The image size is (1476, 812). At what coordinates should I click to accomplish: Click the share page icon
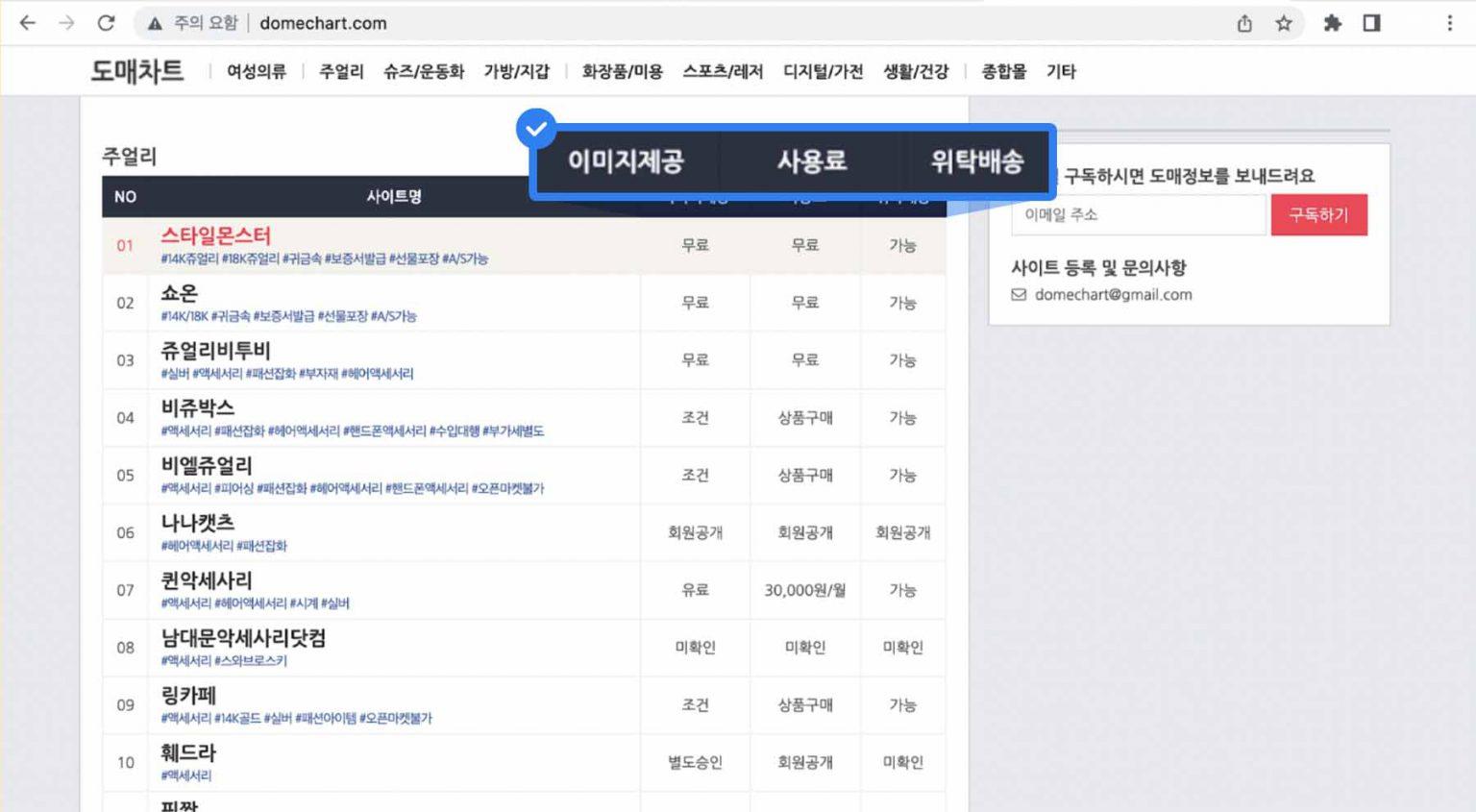(x=1244, y=23)
